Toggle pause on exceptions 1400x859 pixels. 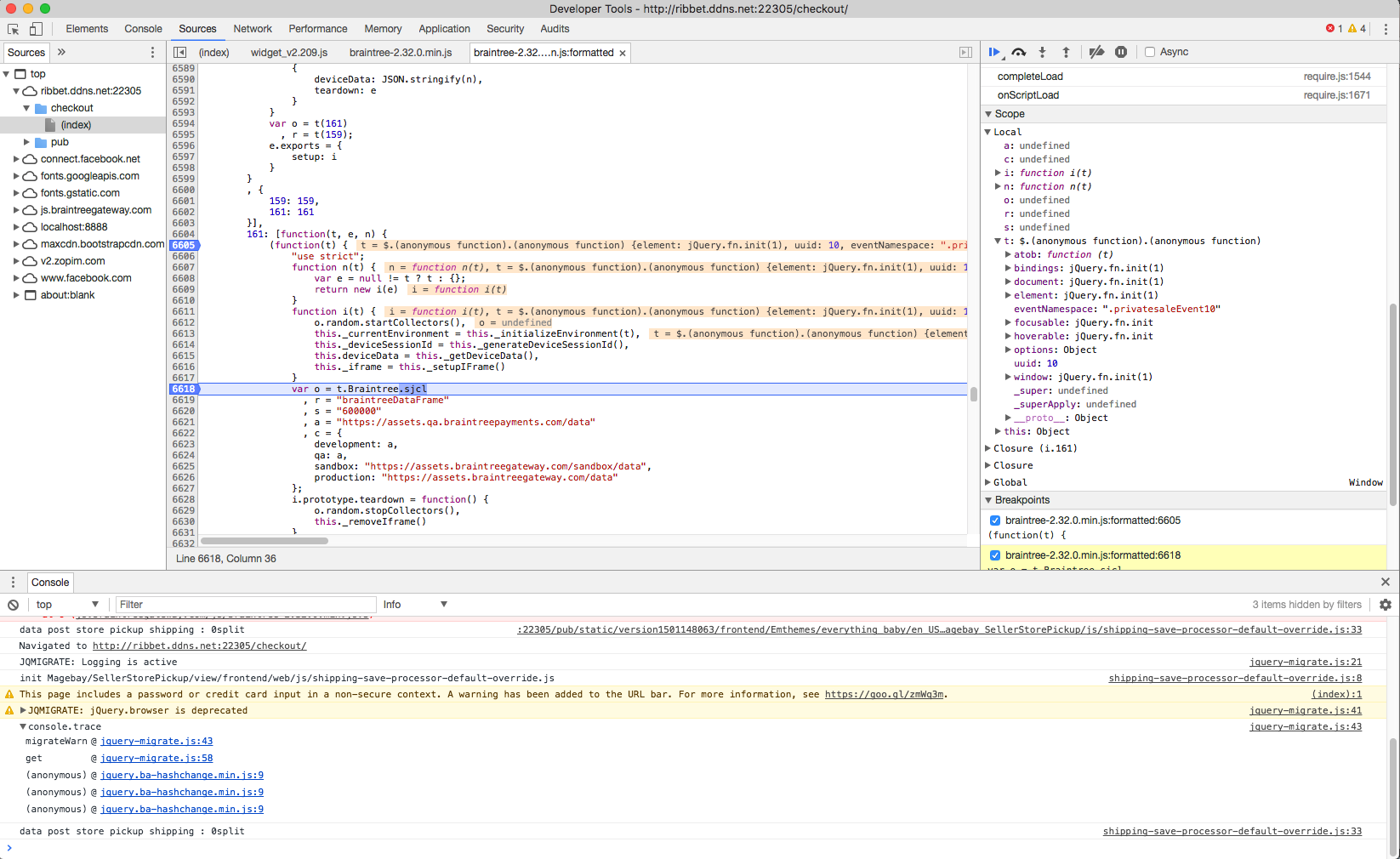1121,52
